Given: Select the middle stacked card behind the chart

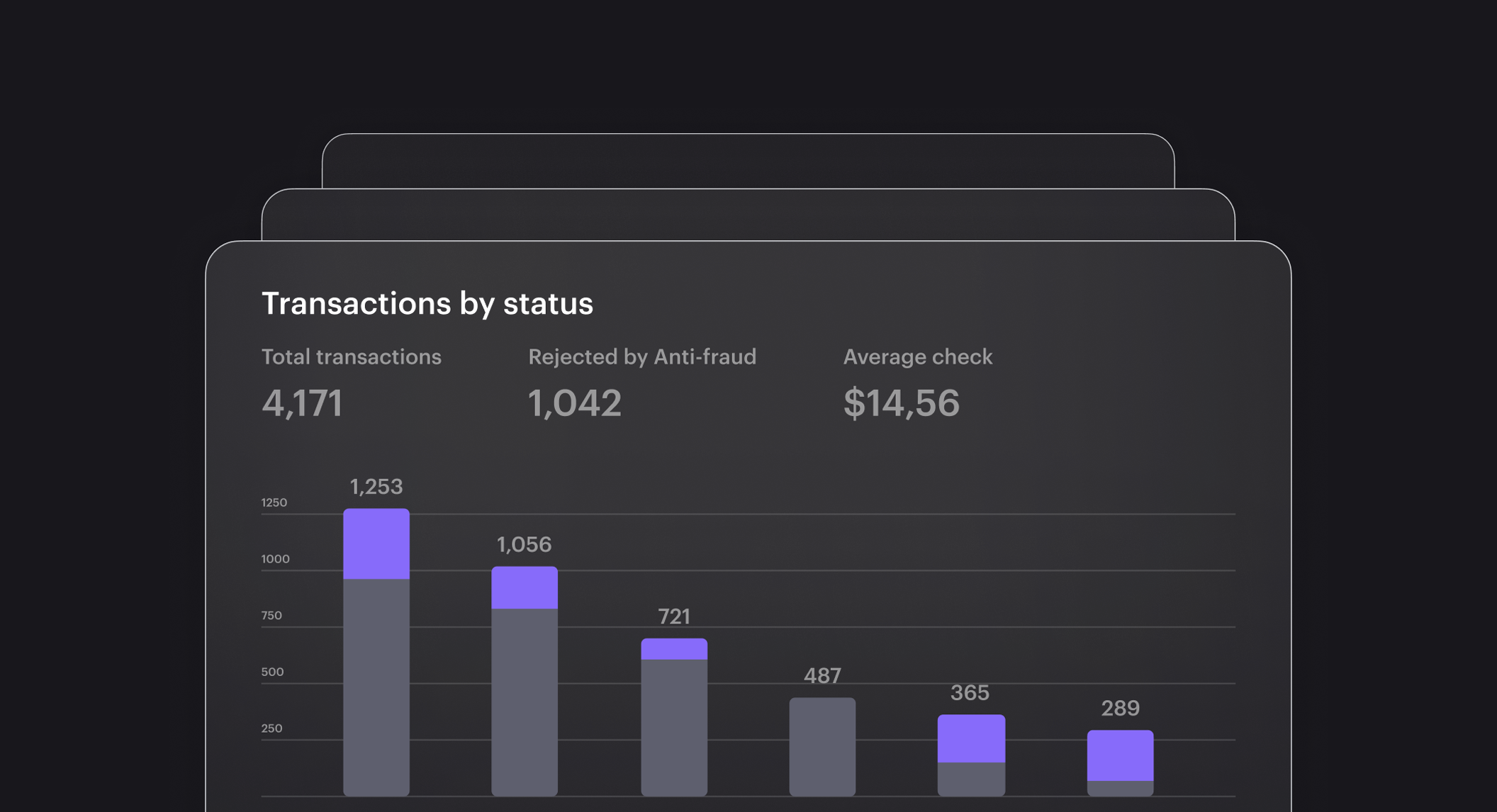Looking at the screenshot, I should [748, 215].
